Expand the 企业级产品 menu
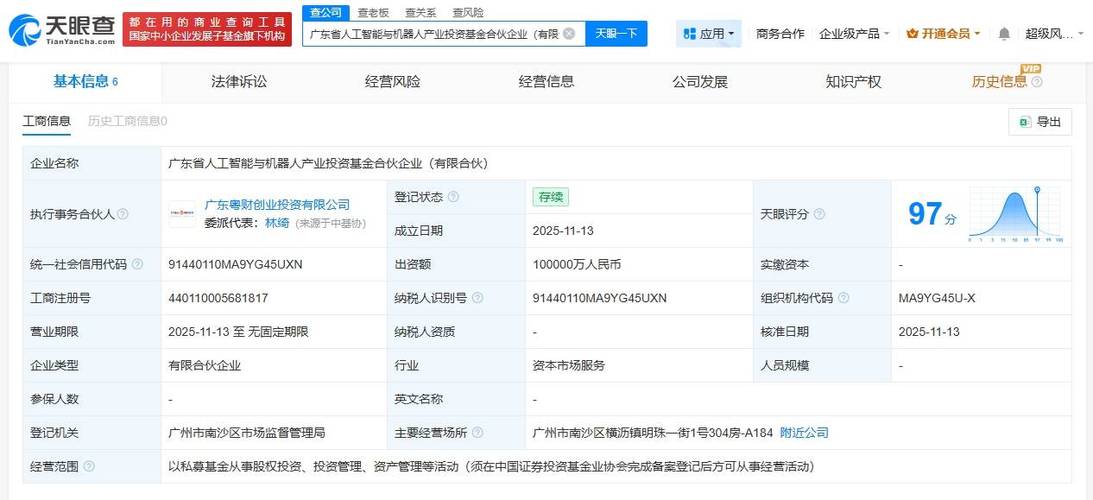Screen dimensions: 1093x500 pyautogui.click(x=854, y=33)
